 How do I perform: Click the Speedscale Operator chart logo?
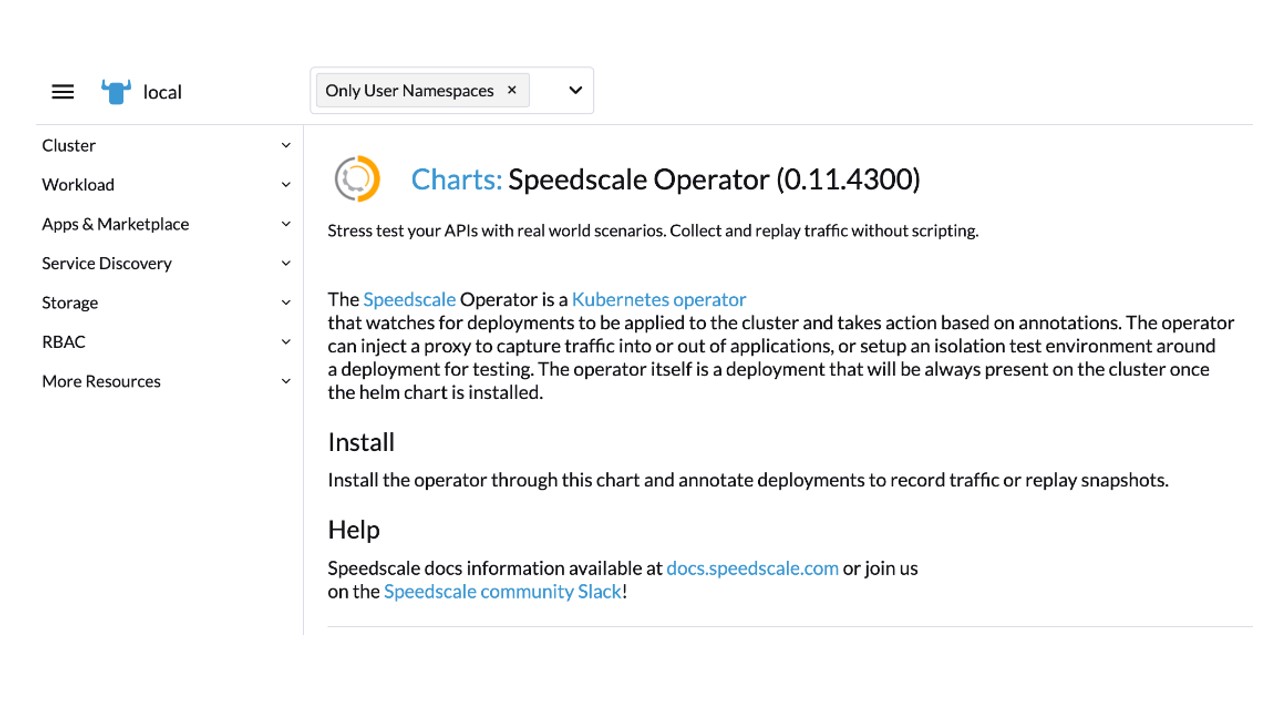(357, 180)
